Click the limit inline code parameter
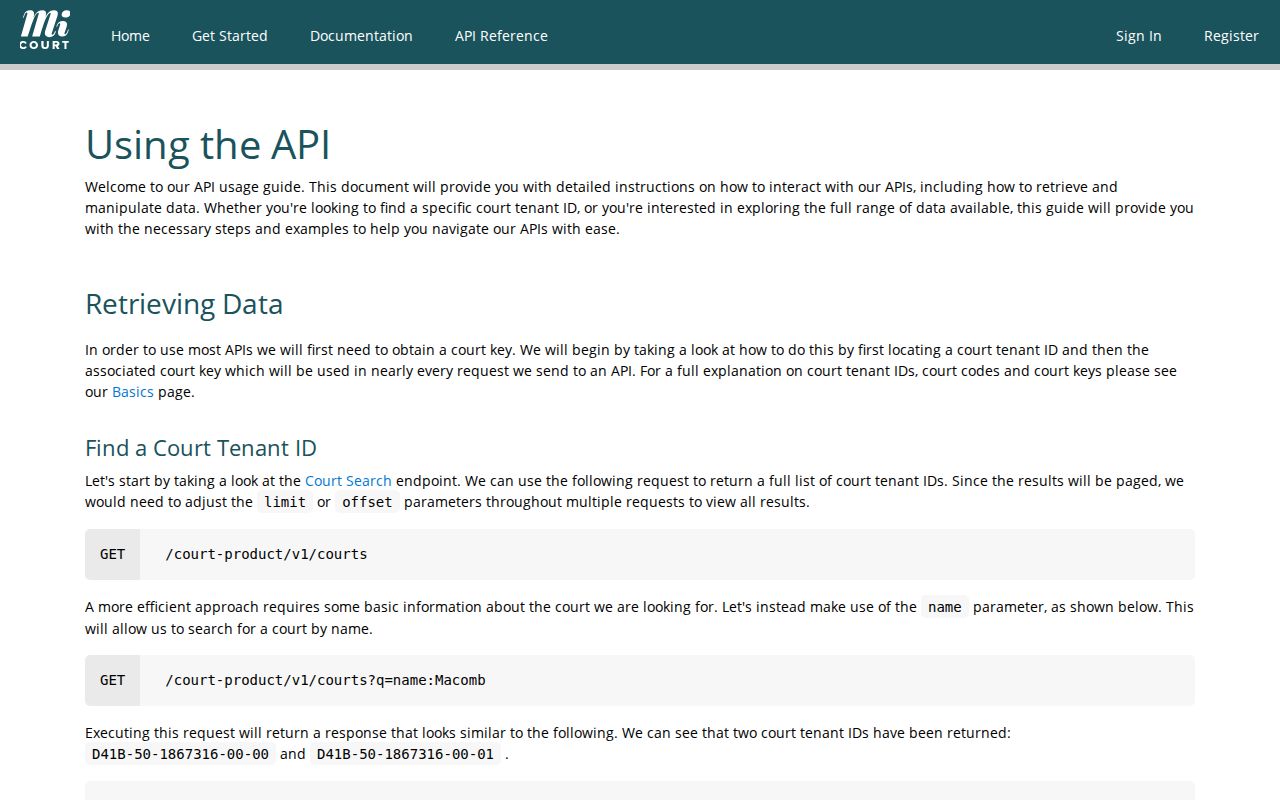Screen dimensions: 1280x800 point(285,502)
